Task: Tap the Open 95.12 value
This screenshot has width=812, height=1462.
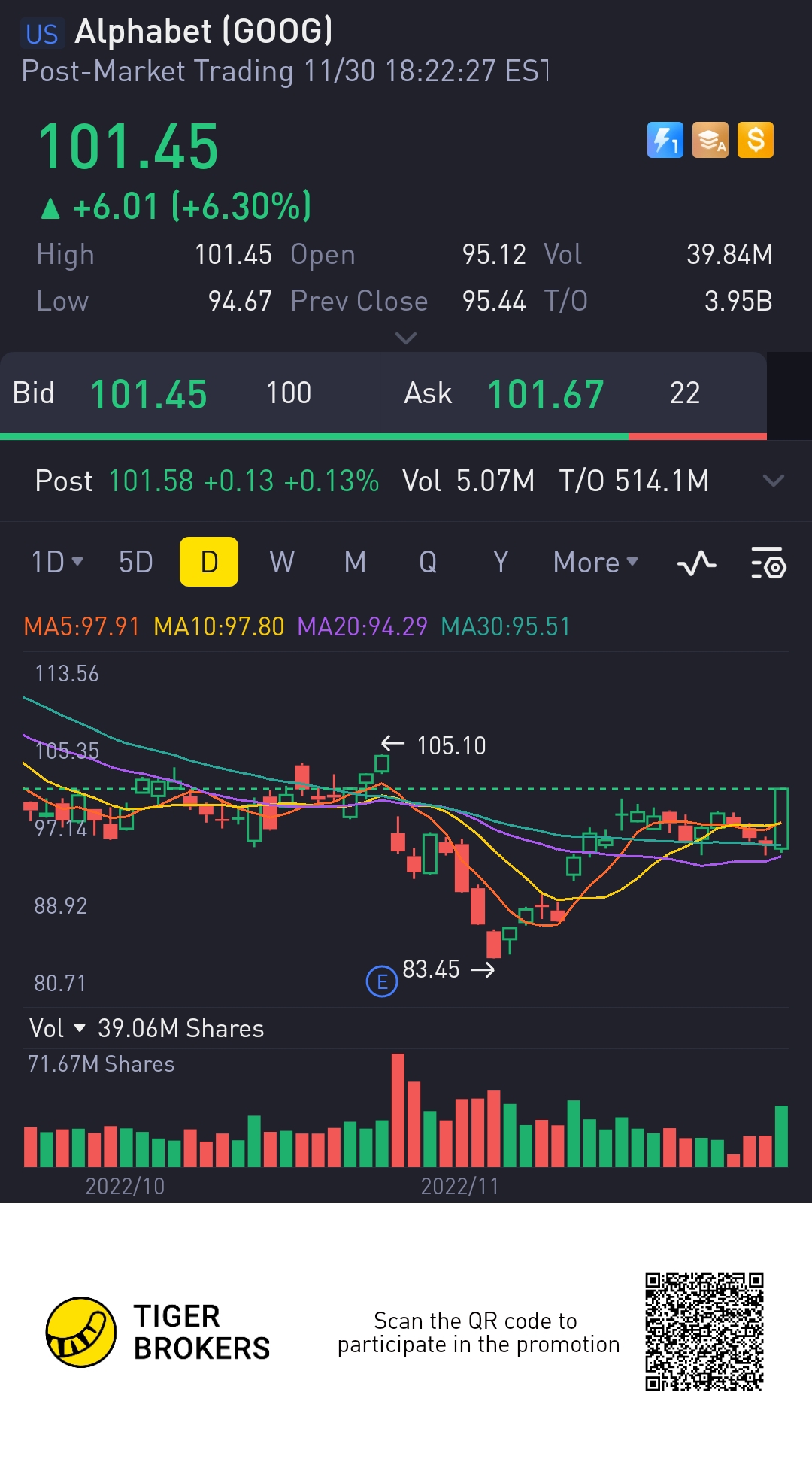Action: (x=494, y=255)
